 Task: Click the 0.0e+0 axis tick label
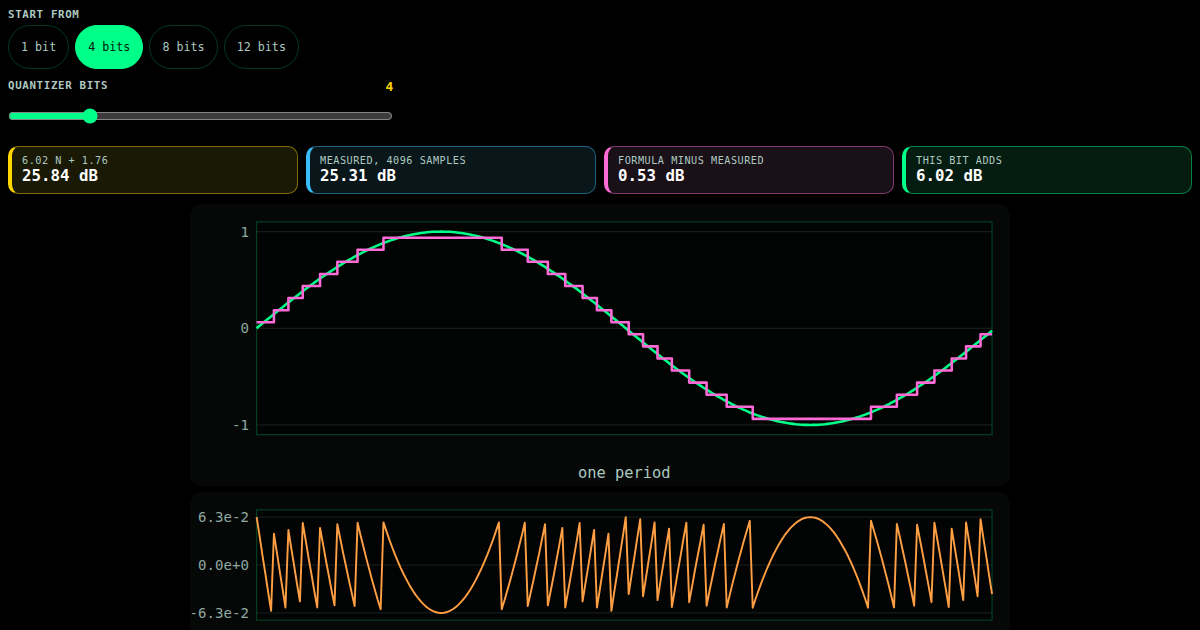pos(223,565)
